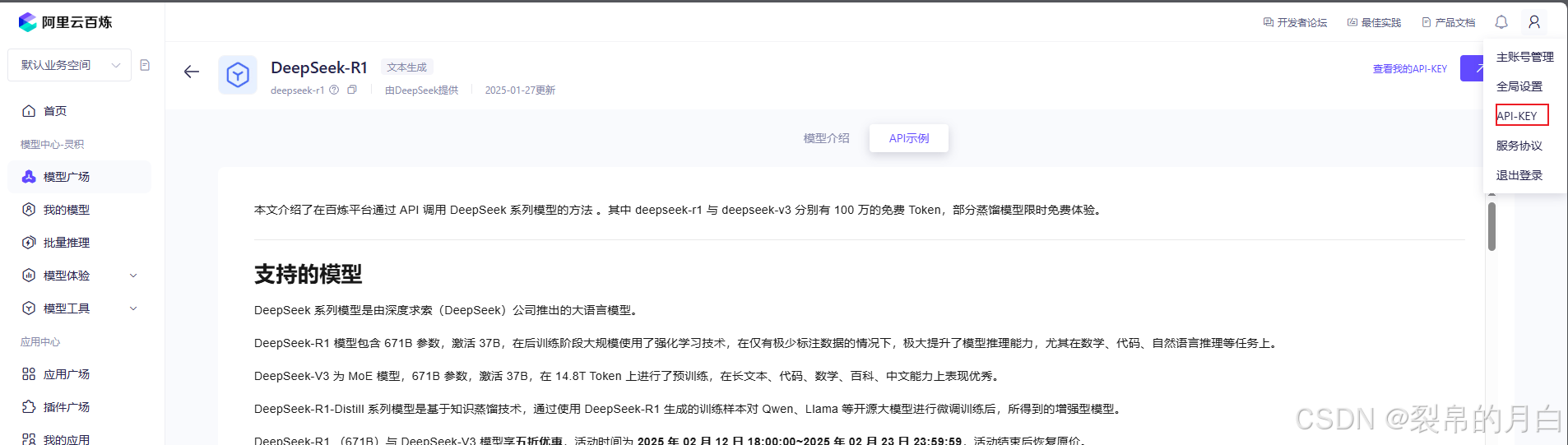Open 模型广场 in the sidebar
Viewport: 1568px width, 445px height.
80,177
